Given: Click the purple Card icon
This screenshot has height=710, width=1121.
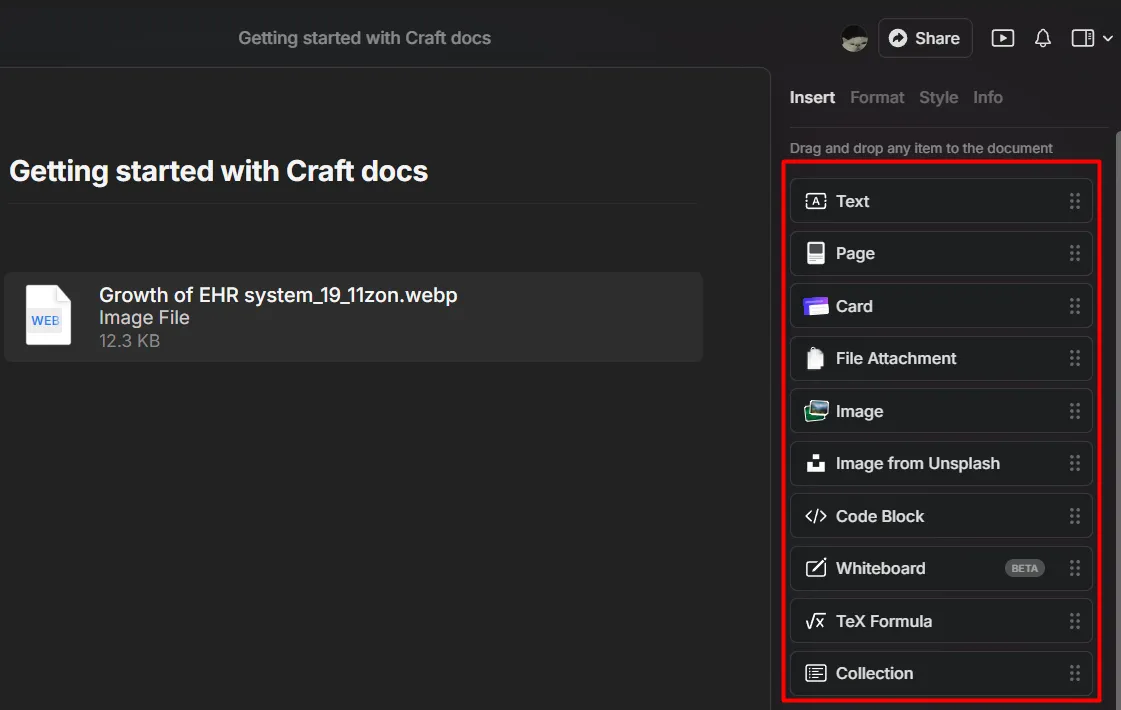Looking at the screenshot, I should (x=816, y=306).
